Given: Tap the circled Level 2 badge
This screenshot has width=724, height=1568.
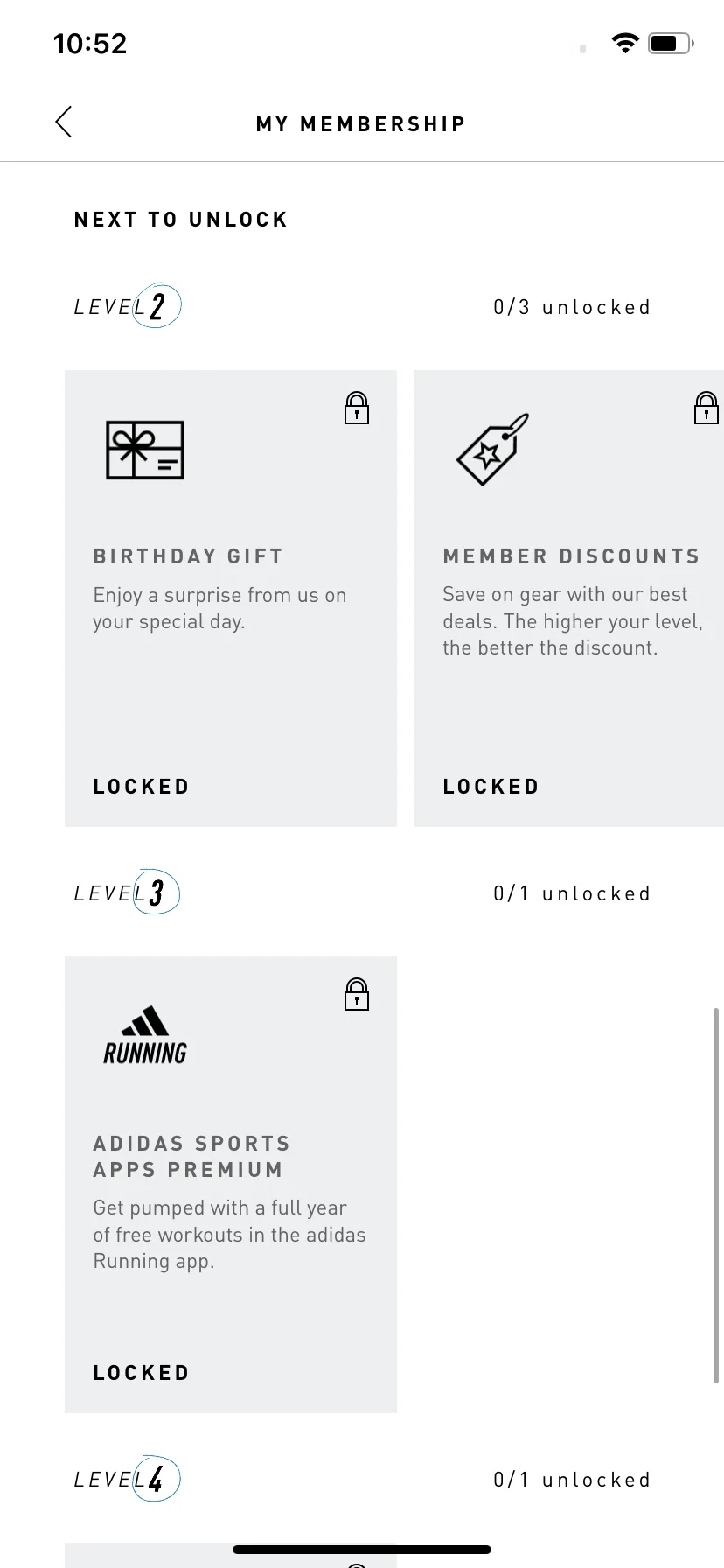Looking at the screenshot, I should click(157, 306).
